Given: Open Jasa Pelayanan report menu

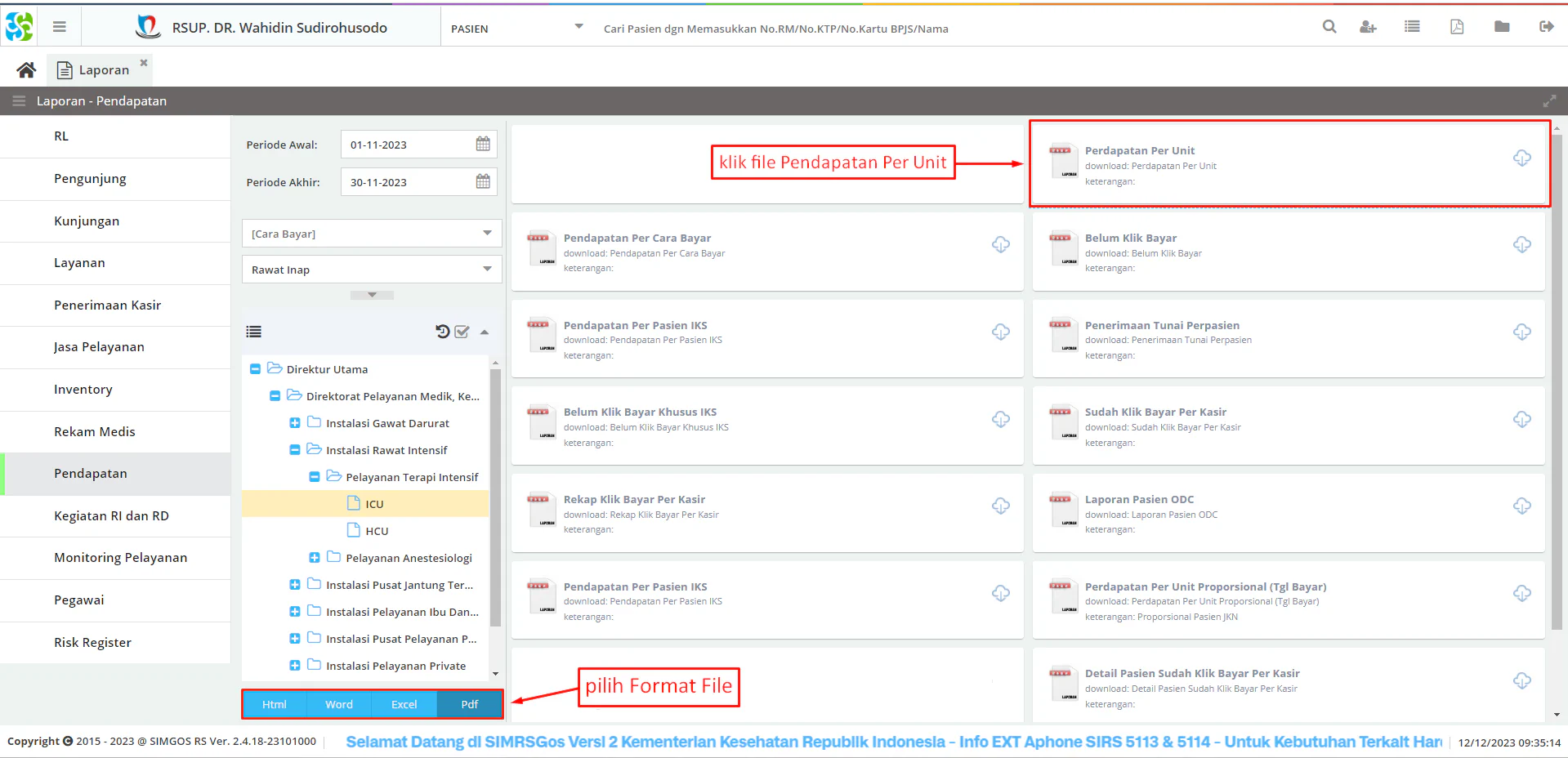Looking at the screenshot, I should click(115, 347).
